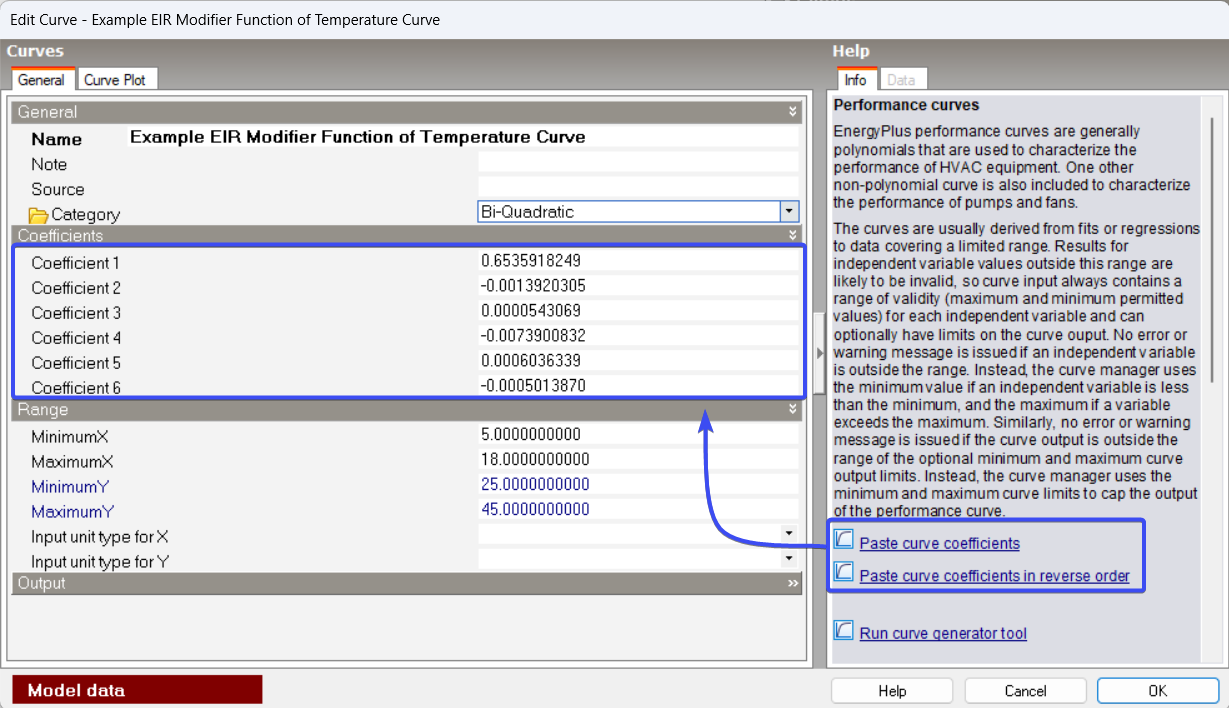Screen dimensions: 1229x708
Task: Click the Run curve generator tool link
Action: tap(942, 634)
